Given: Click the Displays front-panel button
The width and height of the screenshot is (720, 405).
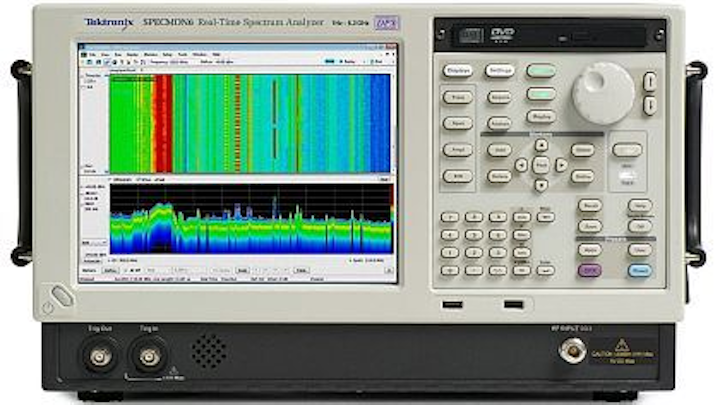Looking at the screenshot, I should coord(458,71).
